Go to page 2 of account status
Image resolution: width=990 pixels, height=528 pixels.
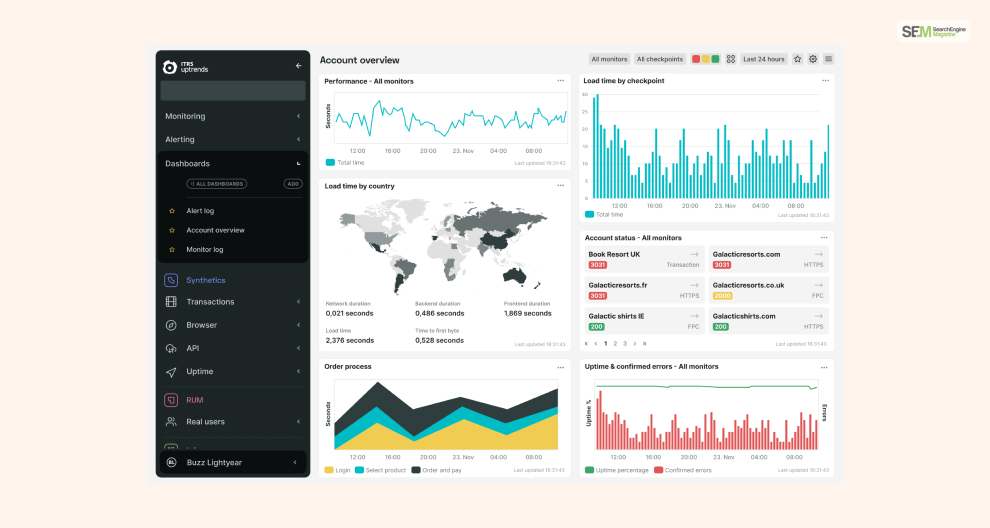616,344
